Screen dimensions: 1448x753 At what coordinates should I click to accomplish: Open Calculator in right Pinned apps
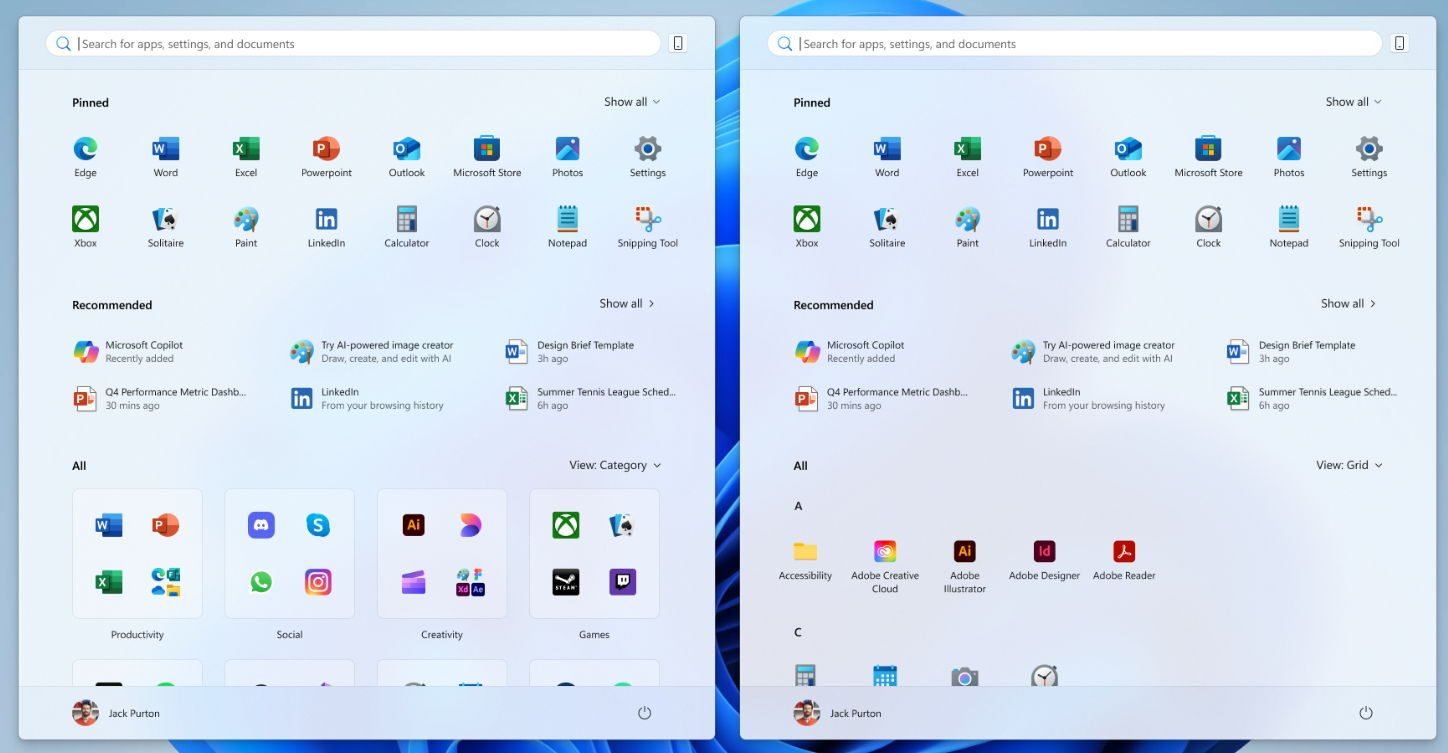point(1128,226)
